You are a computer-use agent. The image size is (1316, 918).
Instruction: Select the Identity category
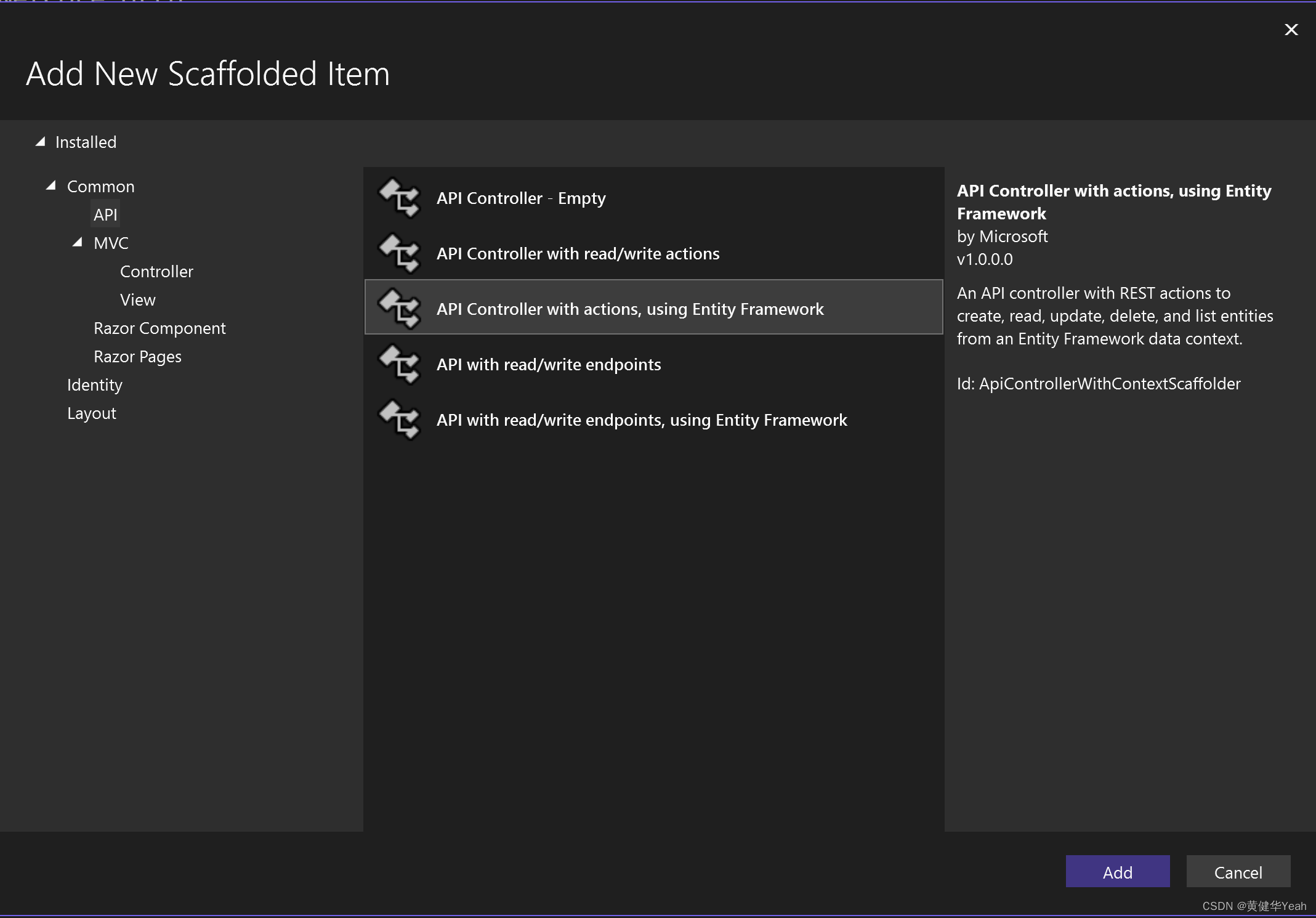[x=95, y=384]
